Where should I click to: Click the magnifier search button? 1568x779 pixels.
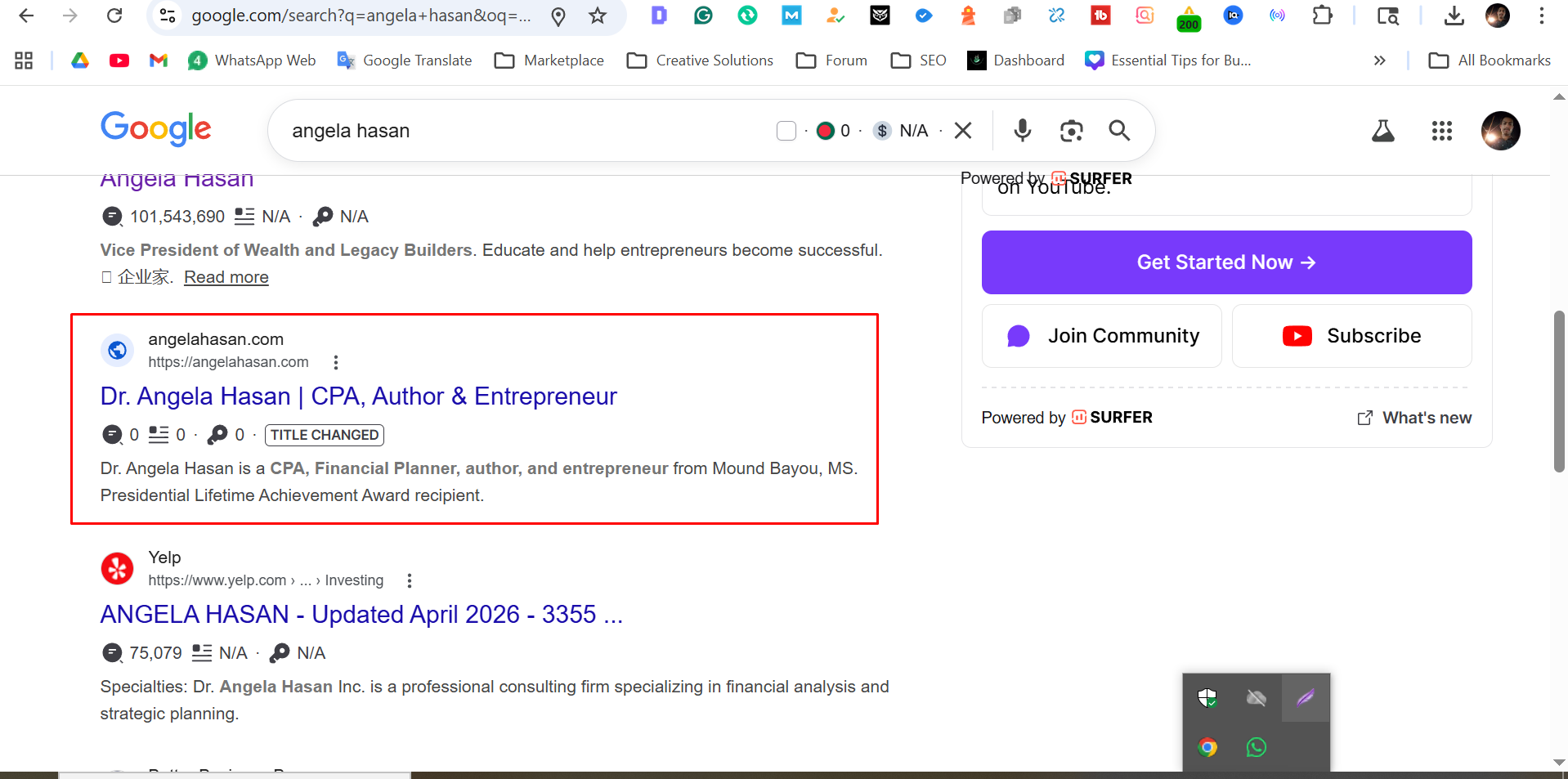1119,130
